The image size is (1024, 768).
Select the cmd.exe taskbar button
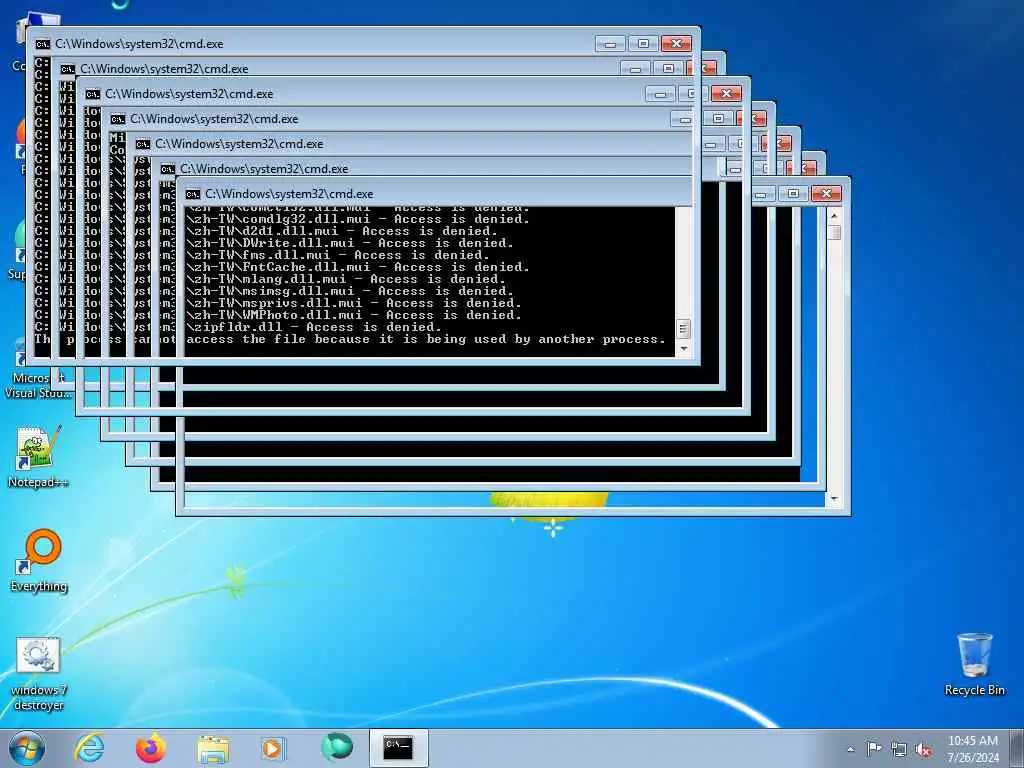(x=398, y=748)
